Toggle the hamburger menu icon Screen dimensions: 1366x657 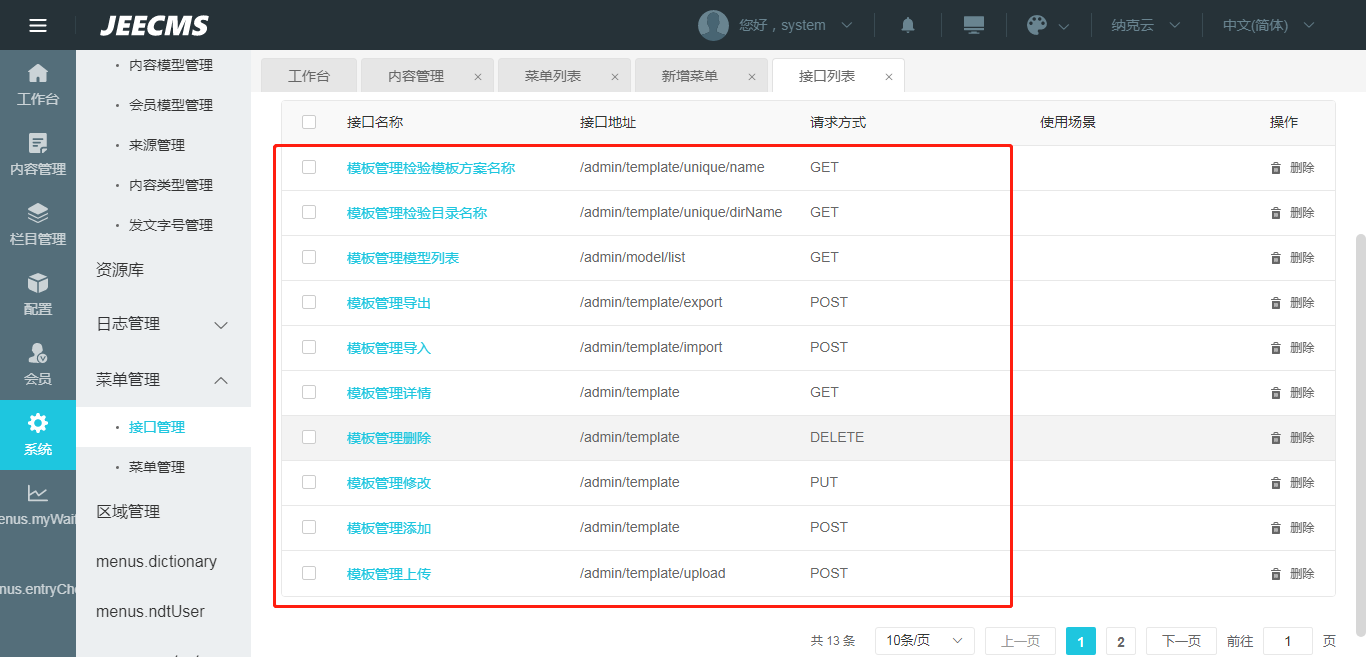[x=38, y=25]
